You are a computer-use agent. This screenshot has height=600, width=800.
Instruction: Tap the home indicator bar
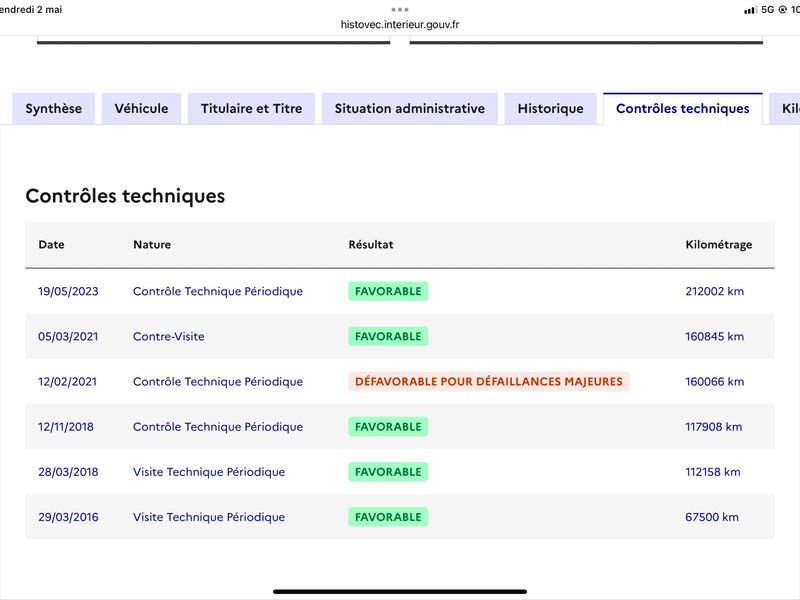tap(400, 592)
